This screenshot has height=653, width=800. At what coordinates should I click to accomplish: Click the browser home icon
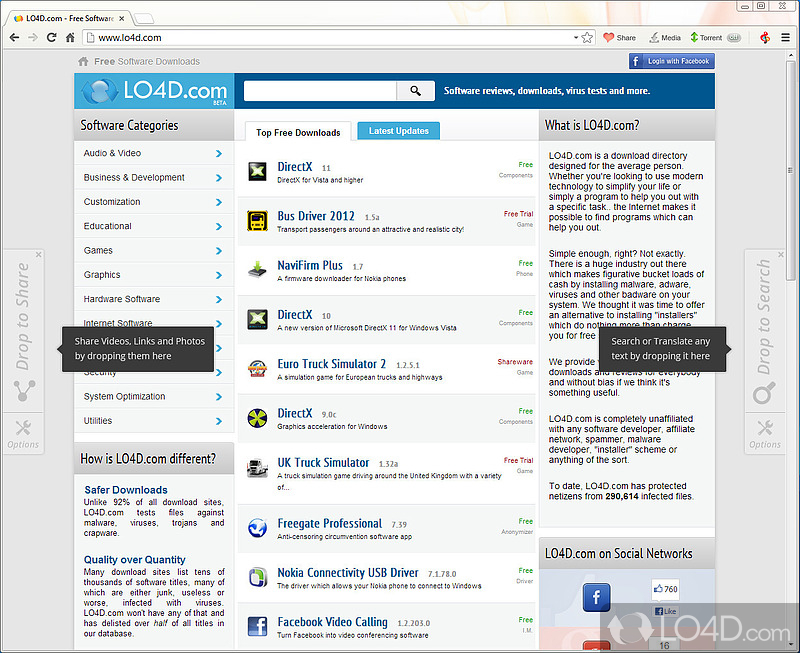coord(68,37)
